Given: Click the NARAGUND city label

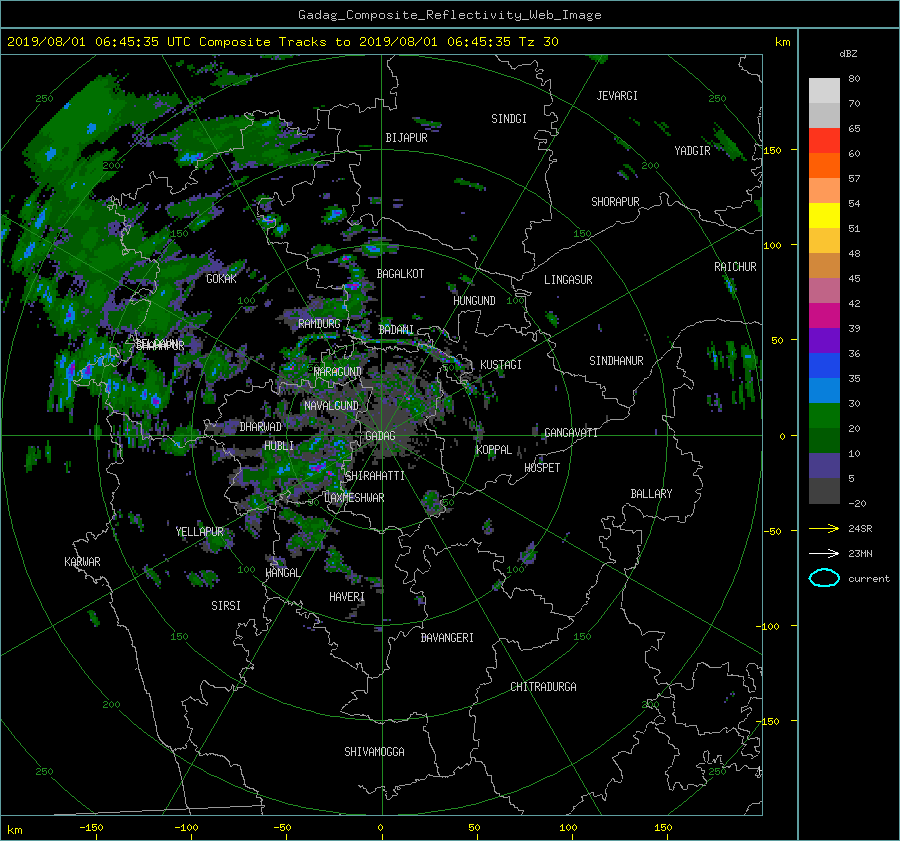Looking at the screenshot, I should pos(338,372).
